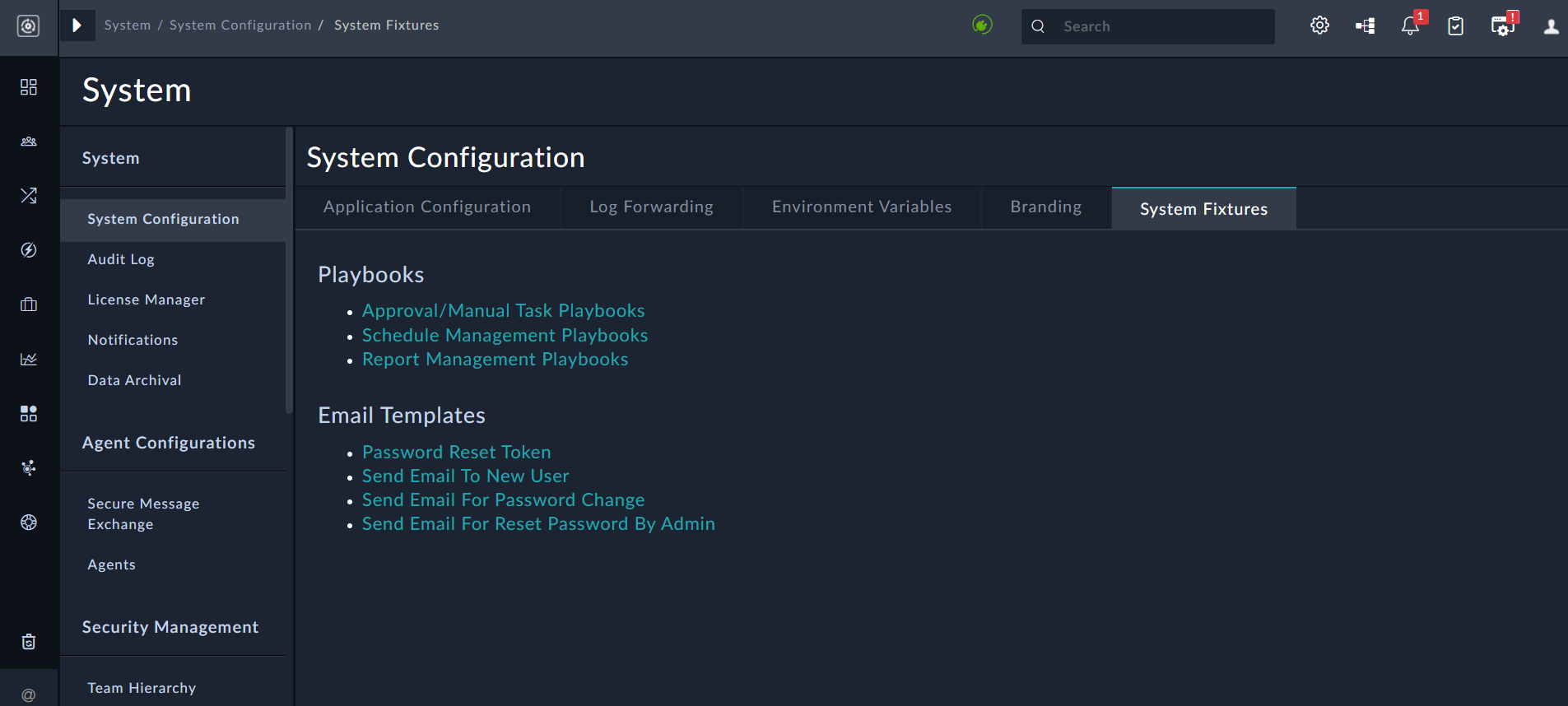This screenshot has width=1568, height=706.
Task: Open the reports chart icon
Action: (29, 359)
